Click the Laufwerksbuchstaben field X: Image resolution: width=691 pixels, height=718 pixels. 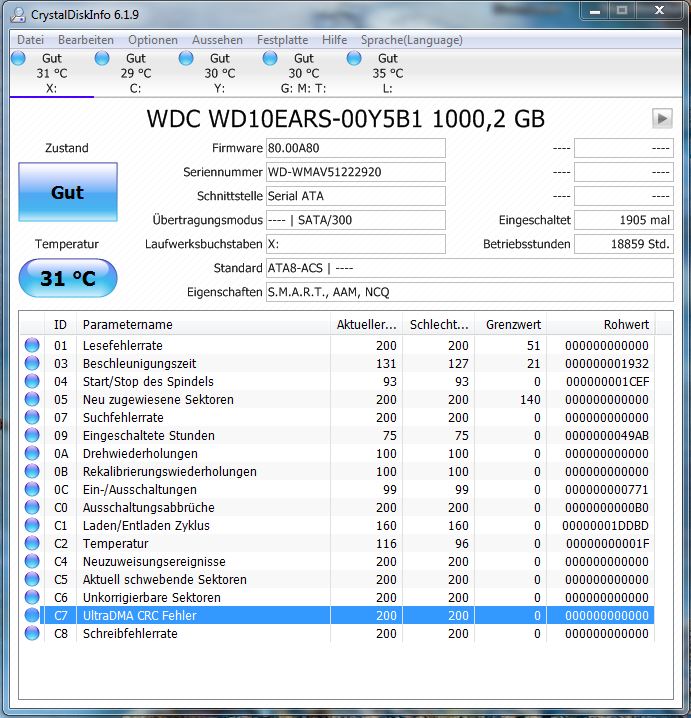pos(356,244)
